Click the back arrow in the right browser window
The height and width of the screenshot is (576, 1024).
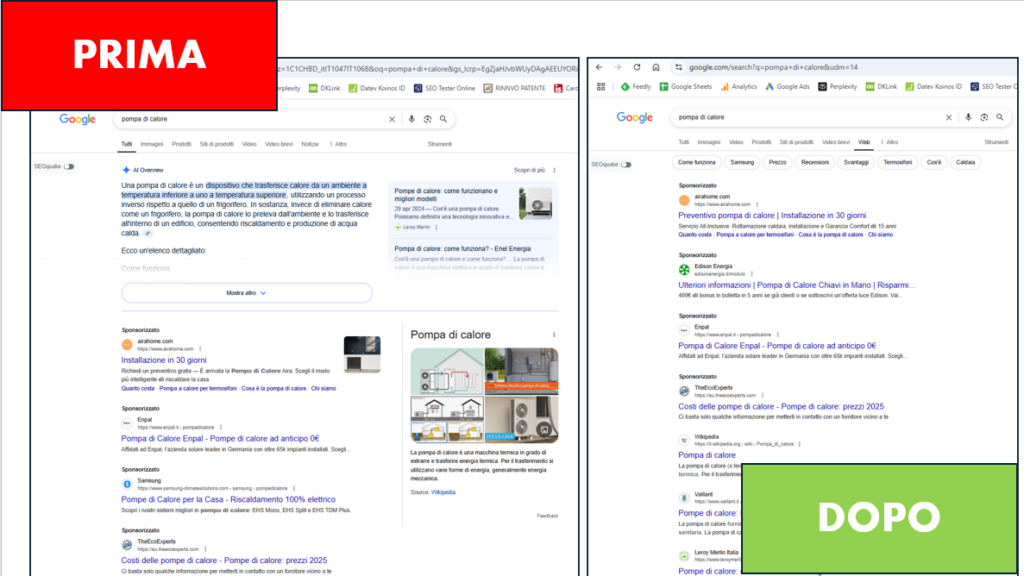[599, 67]
